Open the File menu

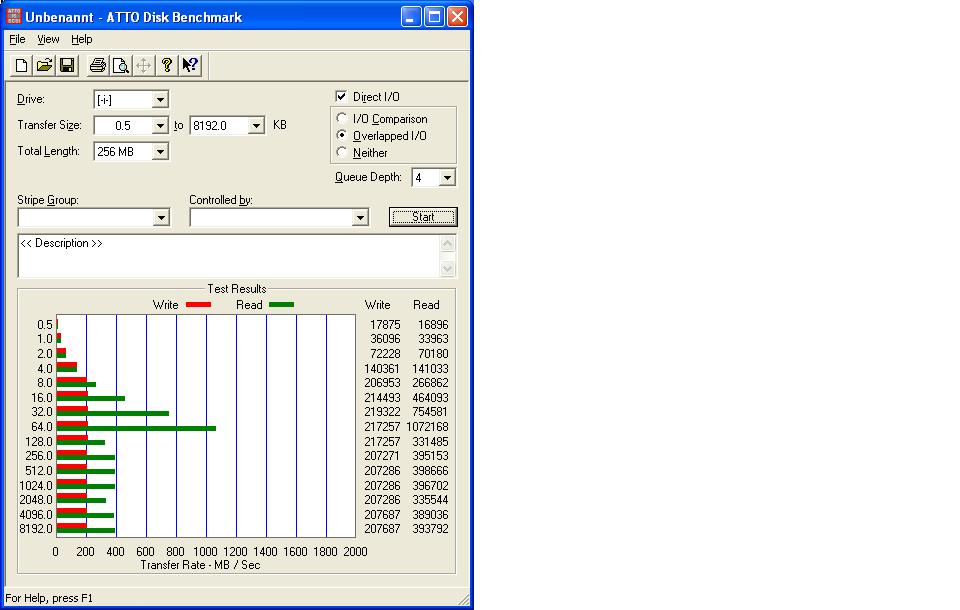point(17,39)
